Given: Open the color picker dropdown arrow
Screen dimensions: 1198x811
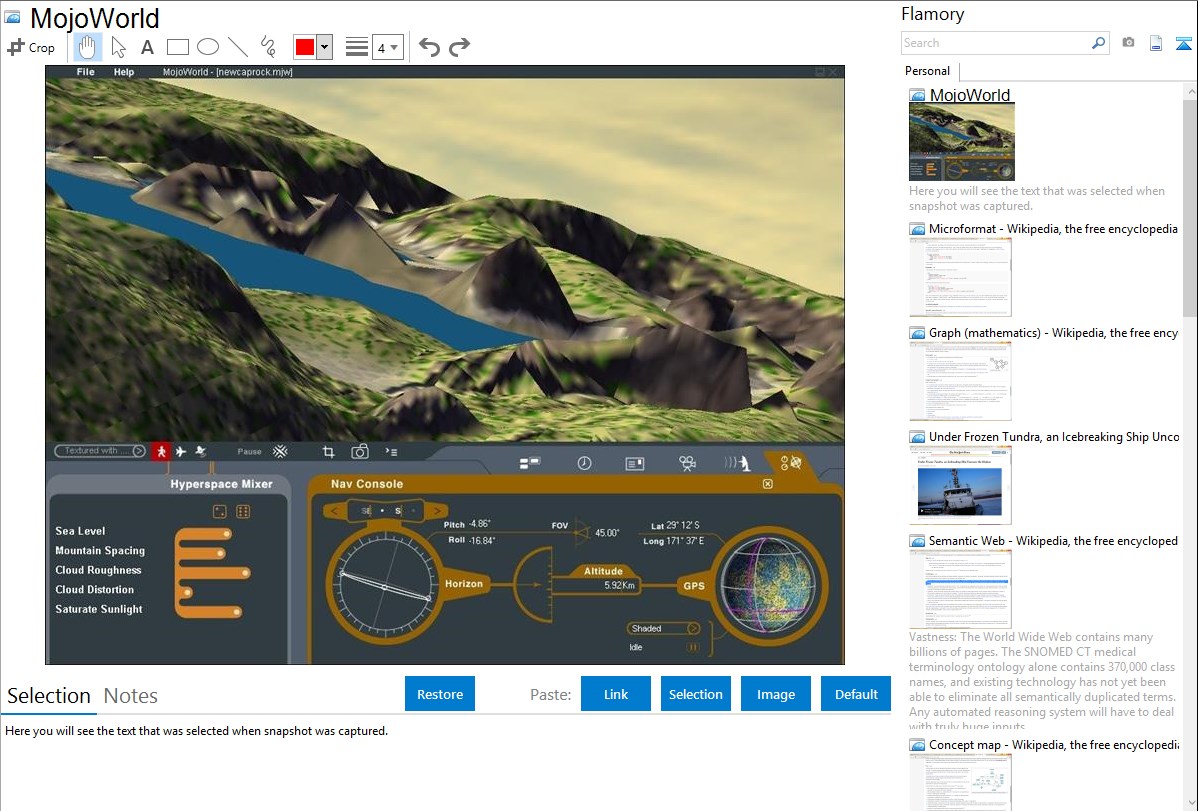Looking at the screenshot, I should pos(324,47).
